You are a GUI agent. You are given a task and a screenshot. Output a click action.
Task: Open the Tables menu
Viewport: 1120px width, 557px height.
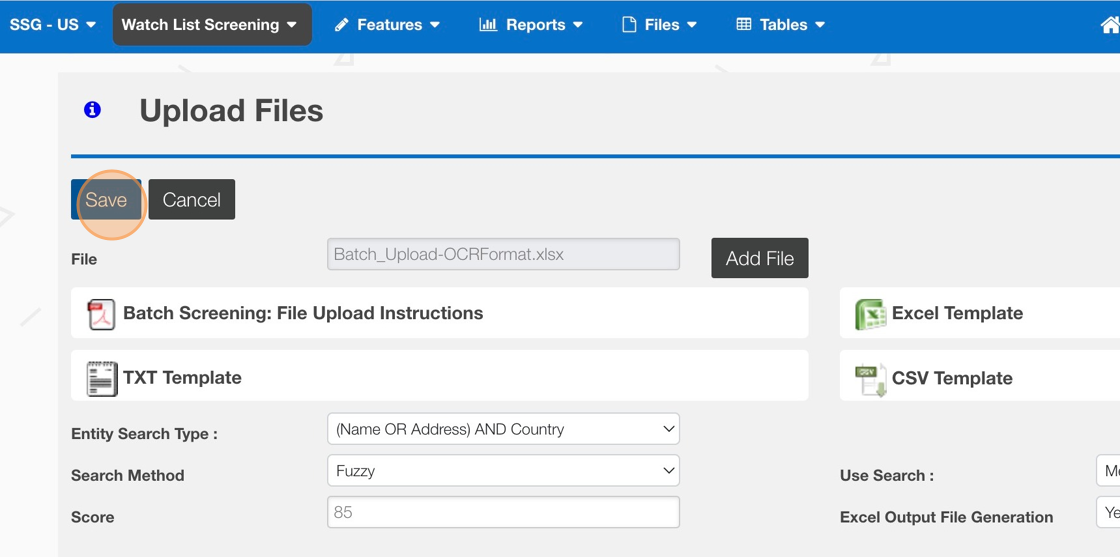(x=781, y=25)
